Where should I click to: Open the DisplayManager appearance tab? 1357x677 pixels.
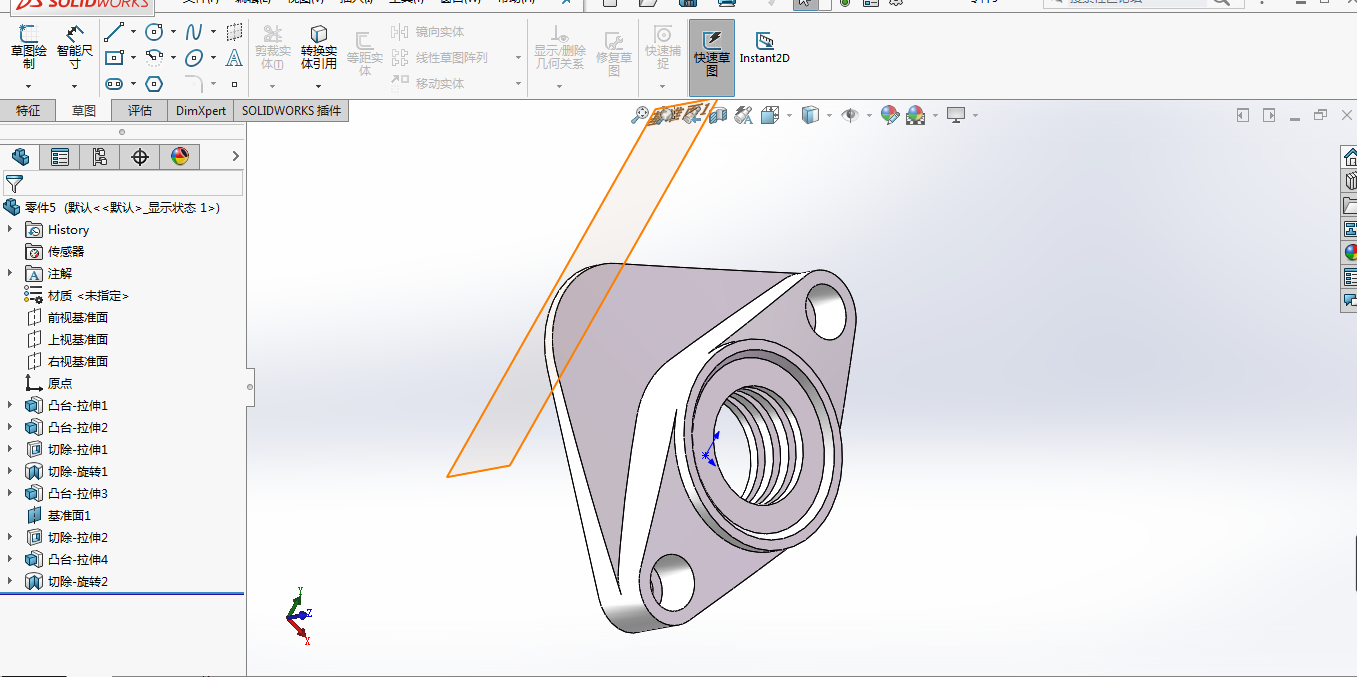click(180, 157)
